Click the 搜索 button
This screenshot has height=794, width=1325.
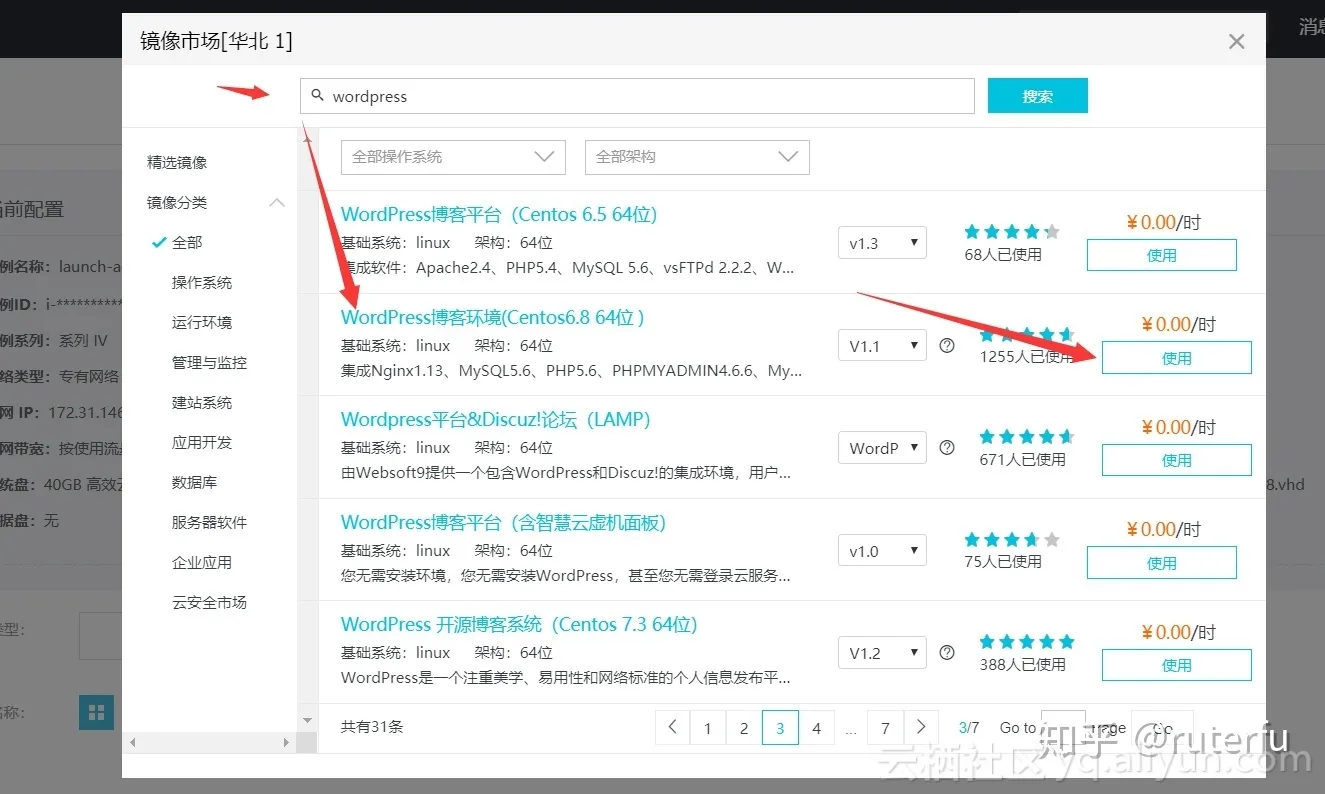point(1038,96)
